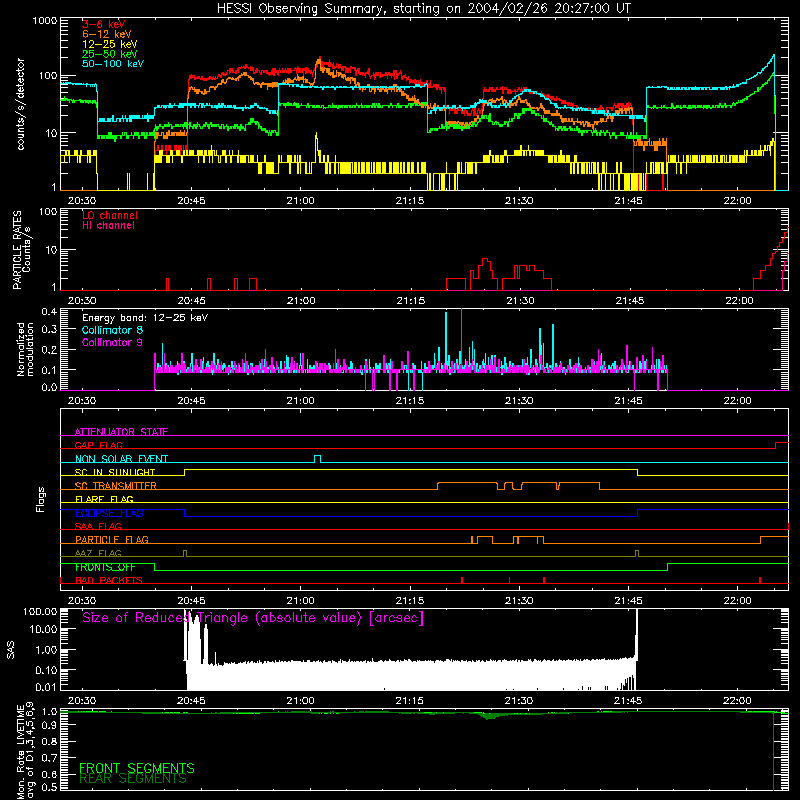800x800 pixels.
Task: Select the 25-50 keV legend label
Action: point(110,54)
